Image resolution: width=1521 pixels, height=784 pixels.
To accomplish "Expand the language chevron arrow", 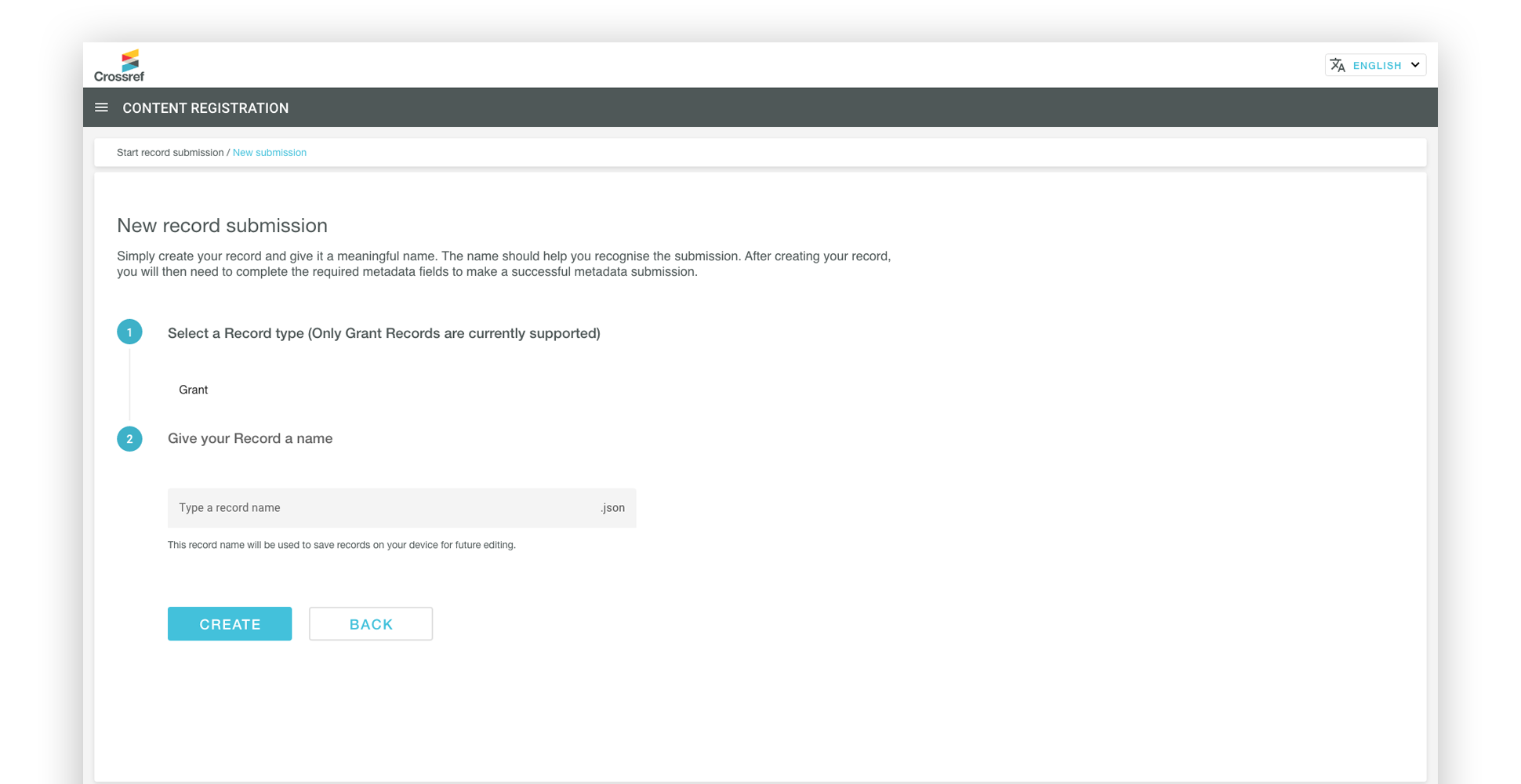I will [x=1415, y=65].
